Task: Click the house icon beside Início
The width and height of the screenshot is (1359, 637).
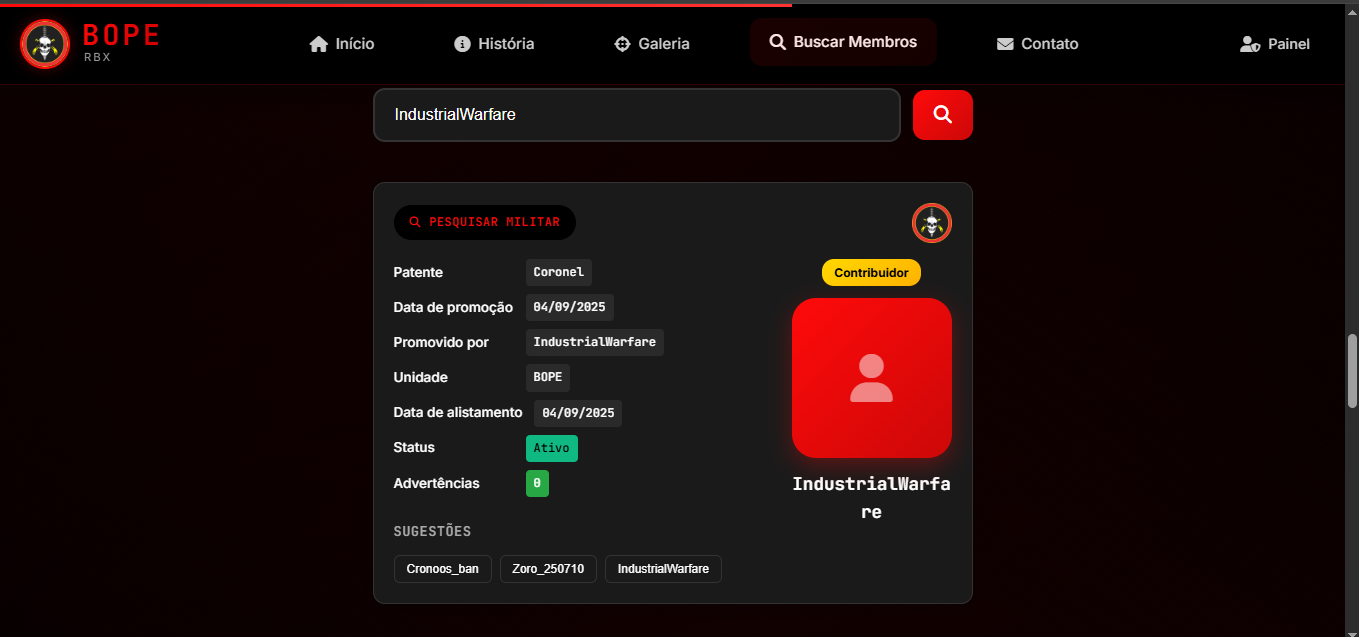Action: pyautogui.click(x=319, y=44)
